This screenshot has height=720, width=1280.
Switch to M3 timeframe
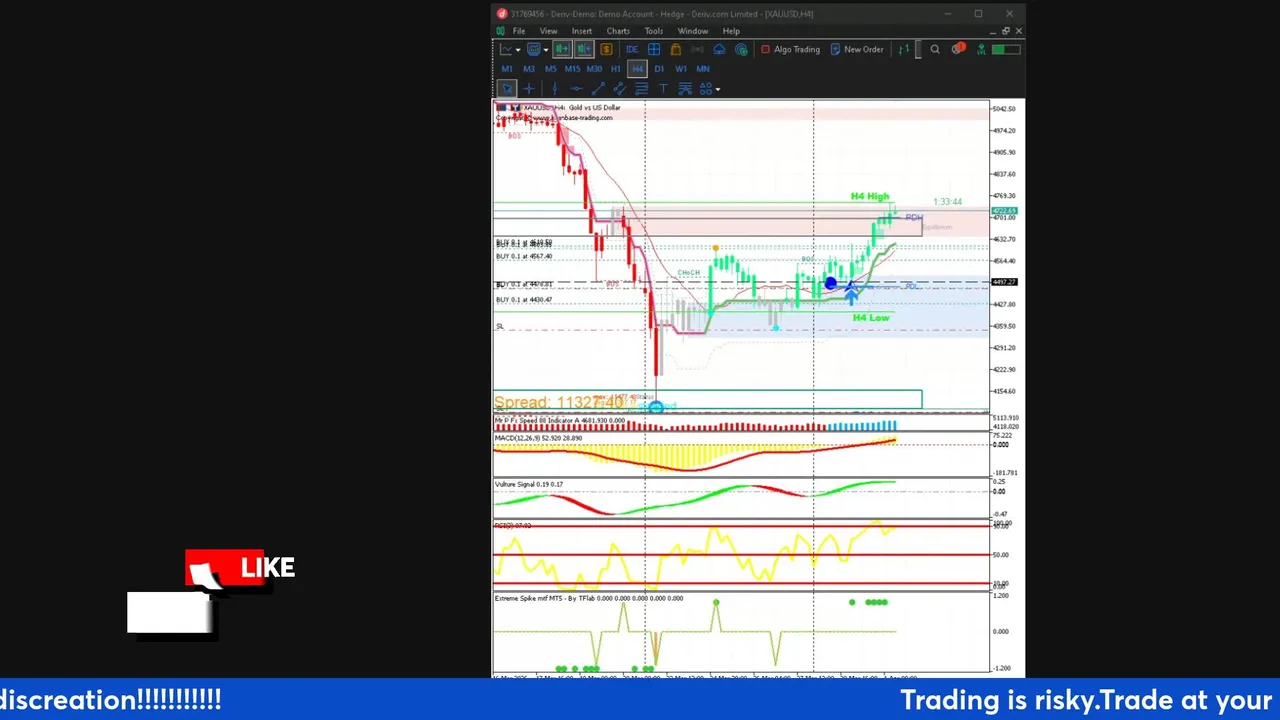pyautogui.click(x=529, y=69)
